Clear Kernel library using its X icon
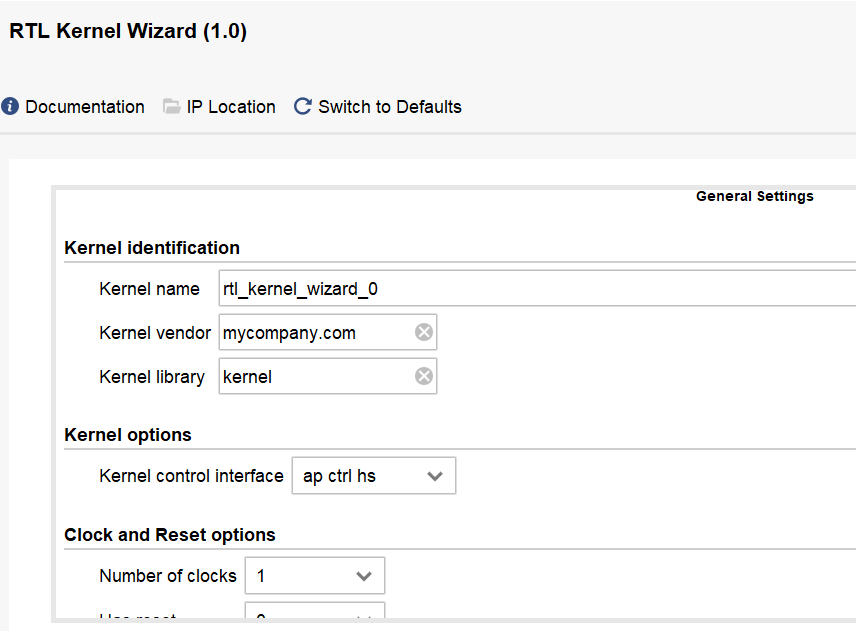 tap(424, 376)
